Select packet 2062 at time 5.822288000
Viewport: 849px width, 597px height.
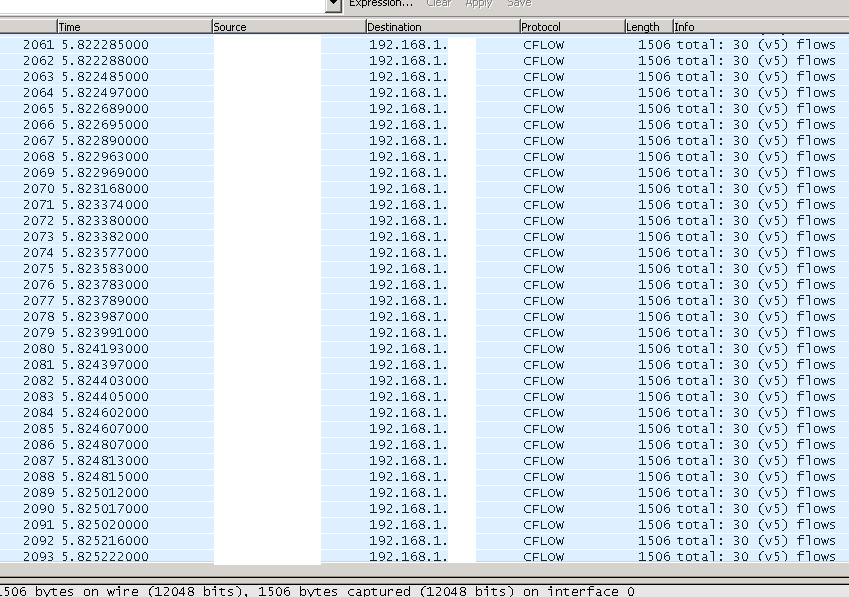(424, 61)
